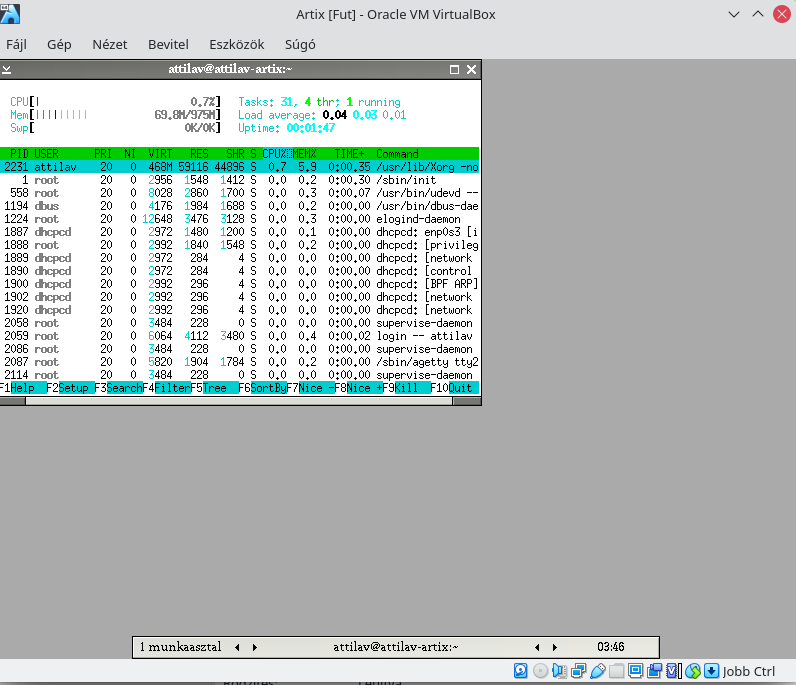The width and height of the screenshot is (796, 685).
Task: Select next window with taskbar right arrow
Action: 555,647
